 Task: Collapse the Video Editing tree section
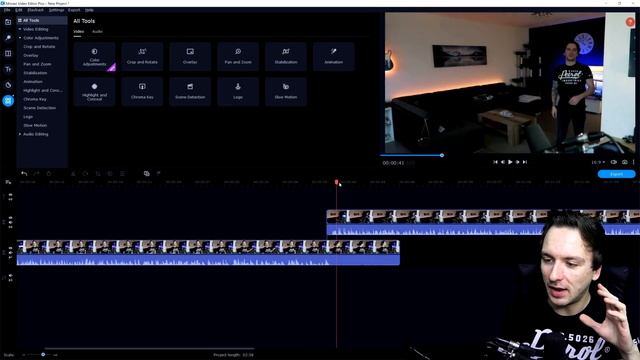coord(20,29)
